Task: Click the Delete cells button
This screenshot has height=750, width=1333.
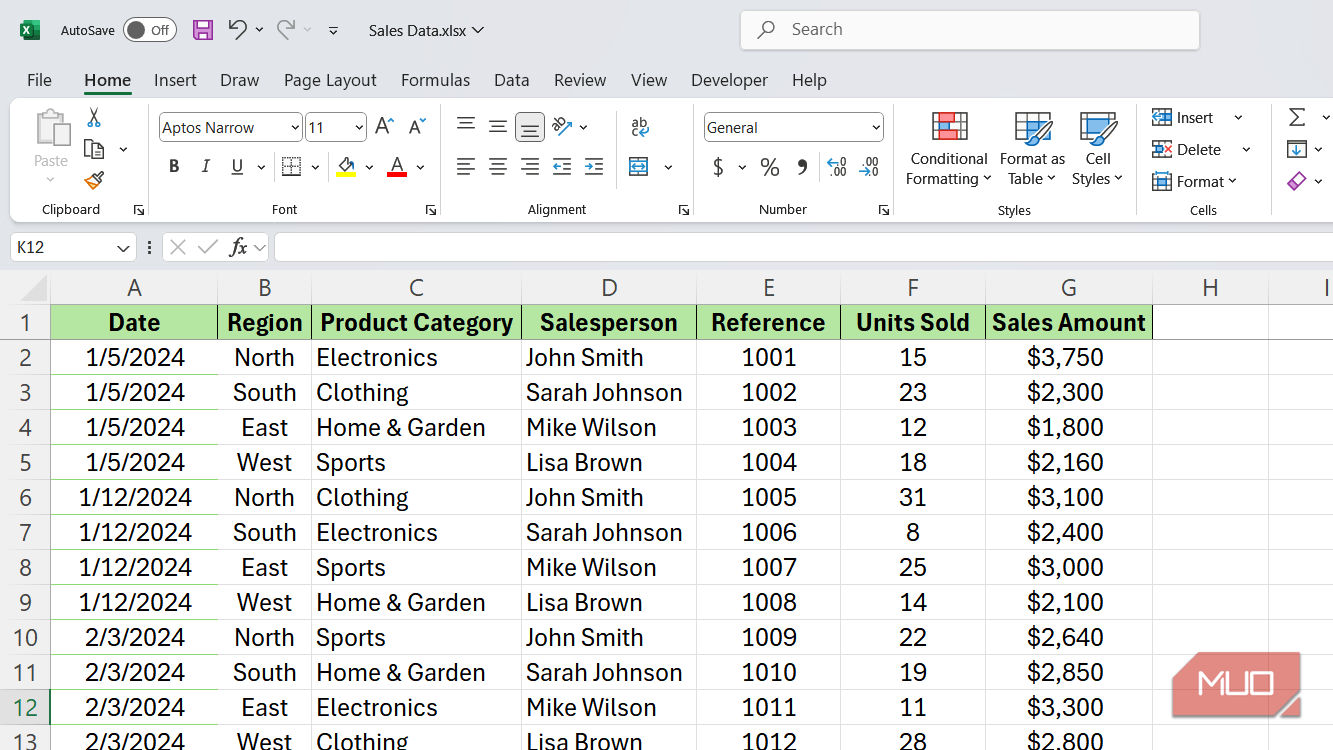Action: (1187, 149)
